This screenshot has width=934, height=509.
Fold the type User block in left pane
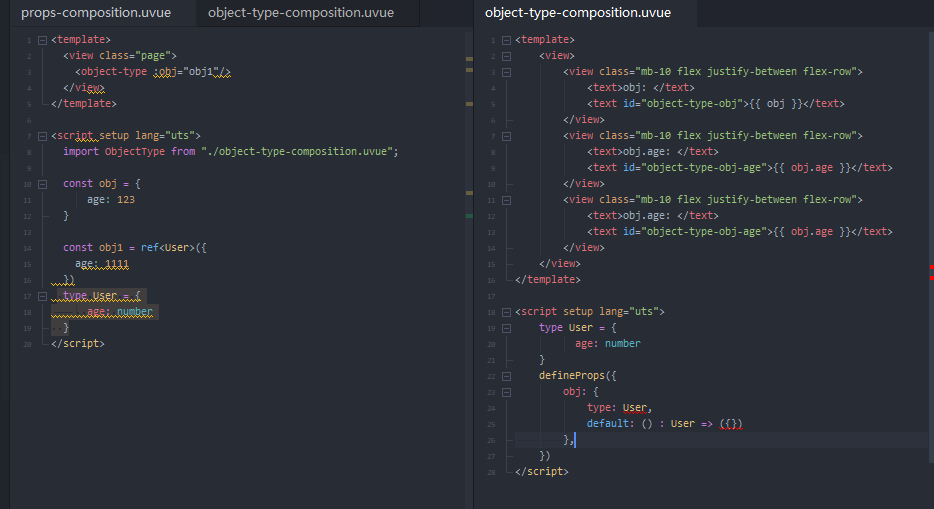pyautogui.click(x=42, y=296)
